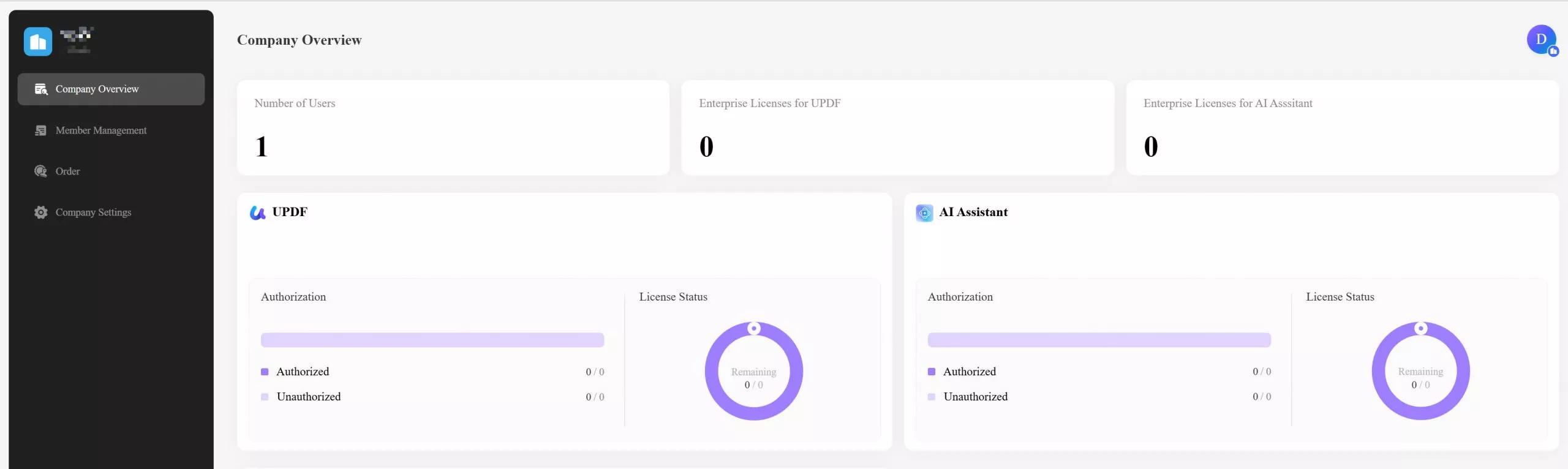1568x469 pixels.
Task: Click the Authorization label under UPDF
Action: 293,297
